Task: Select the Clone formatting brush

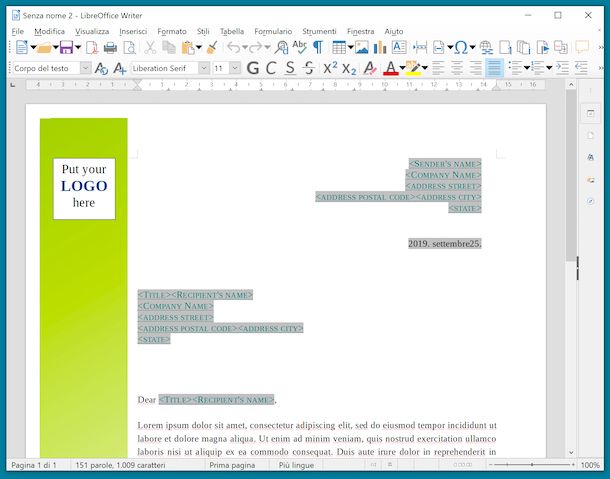Action: [x=212, y=47]
